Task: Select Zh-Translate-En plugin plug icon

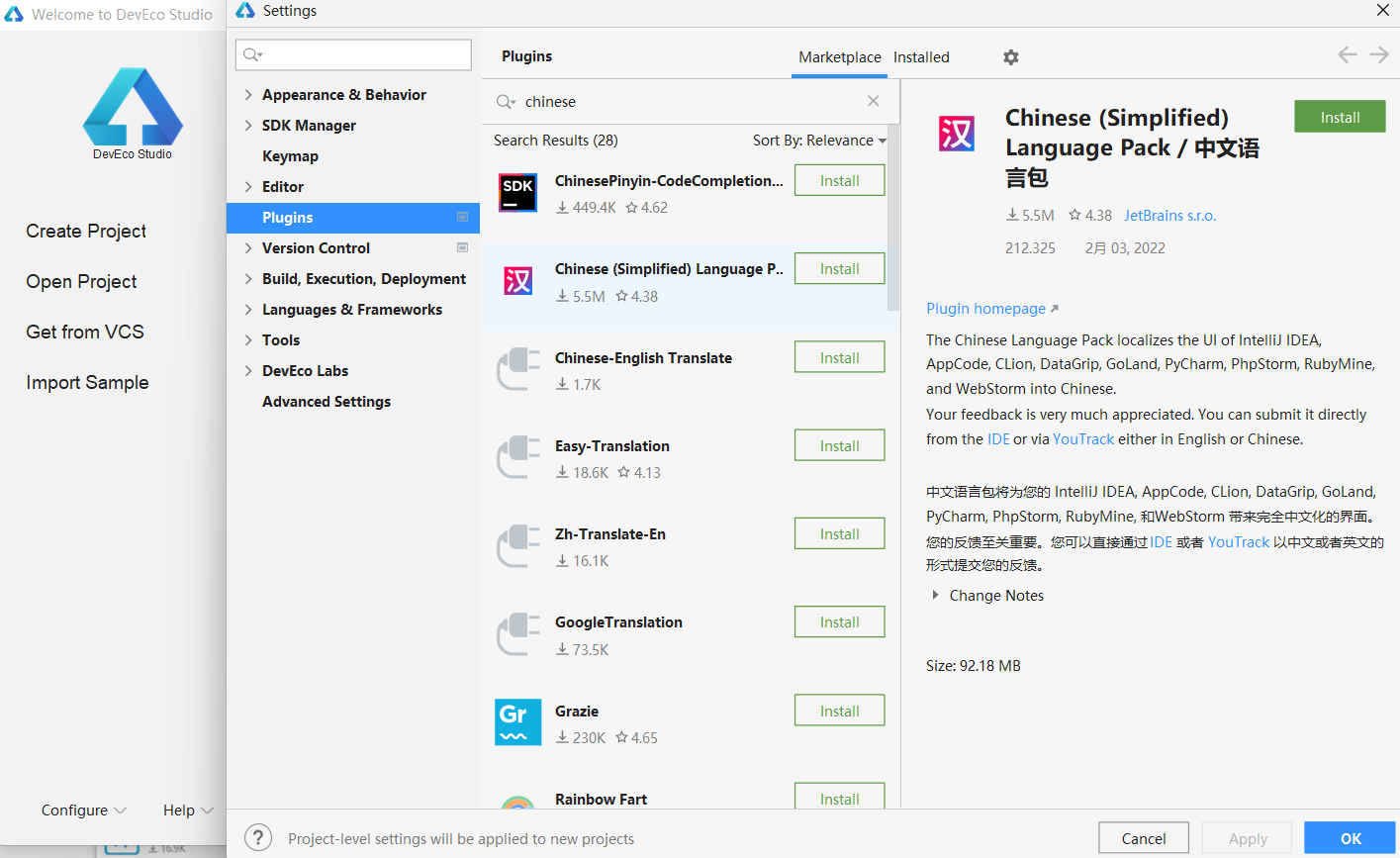Action: (x=517, y=545)
